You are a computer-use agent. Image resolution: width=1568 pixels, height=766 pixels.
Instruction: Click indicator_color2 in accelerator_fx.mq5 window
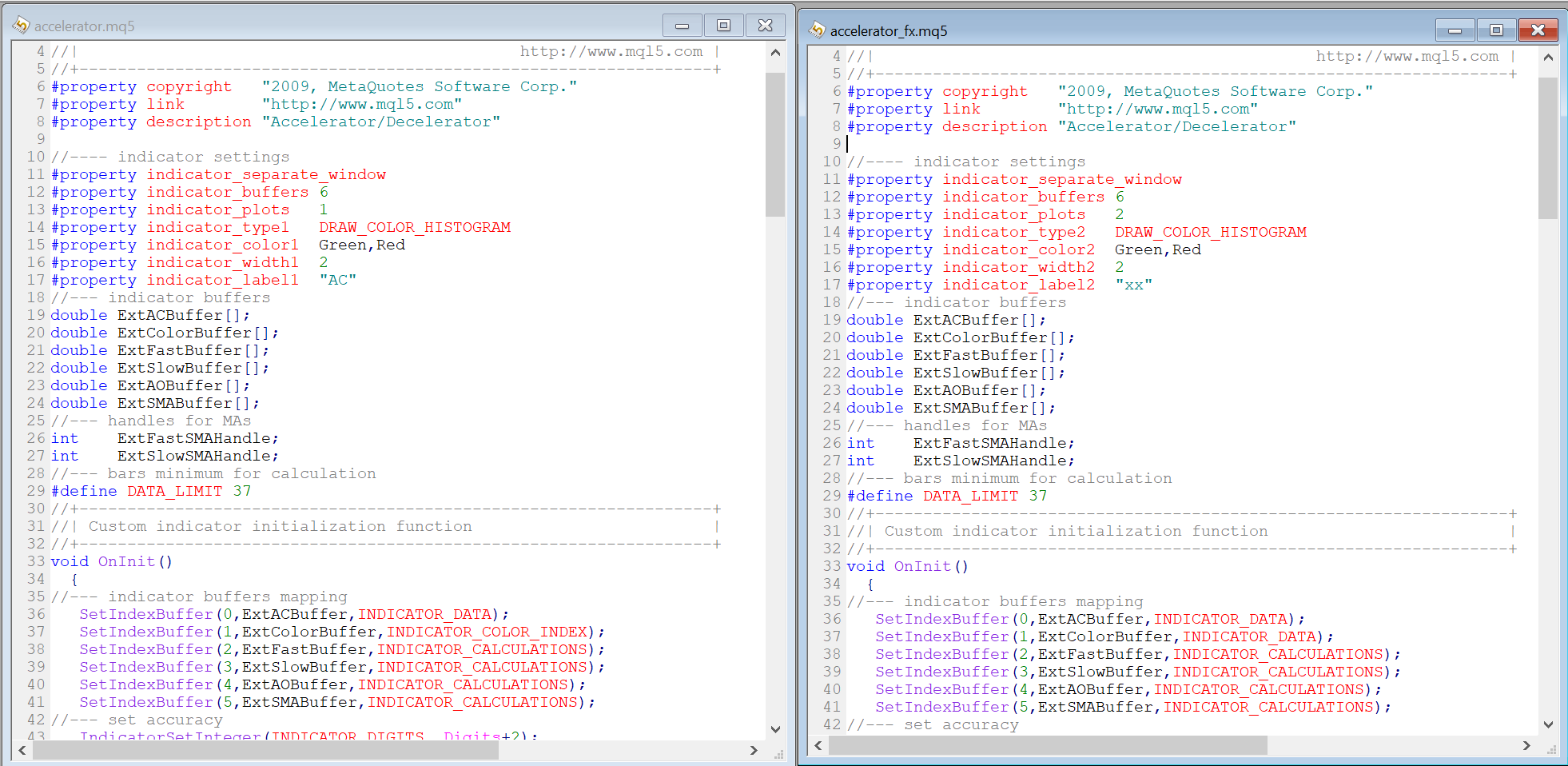point(1018,249)
